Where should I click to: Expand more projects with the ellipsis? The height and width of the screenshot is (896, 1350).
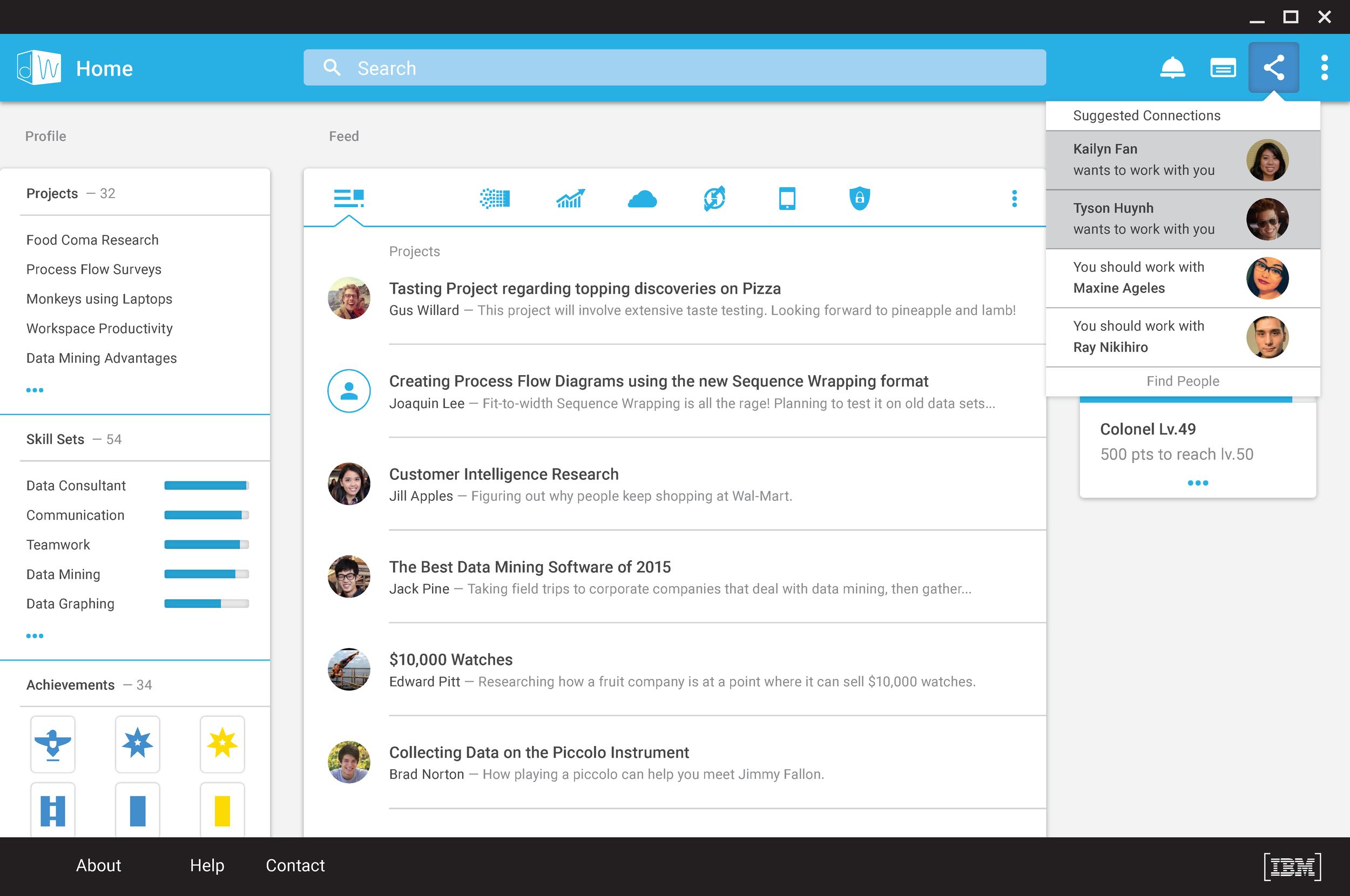[x=35, y=390]
